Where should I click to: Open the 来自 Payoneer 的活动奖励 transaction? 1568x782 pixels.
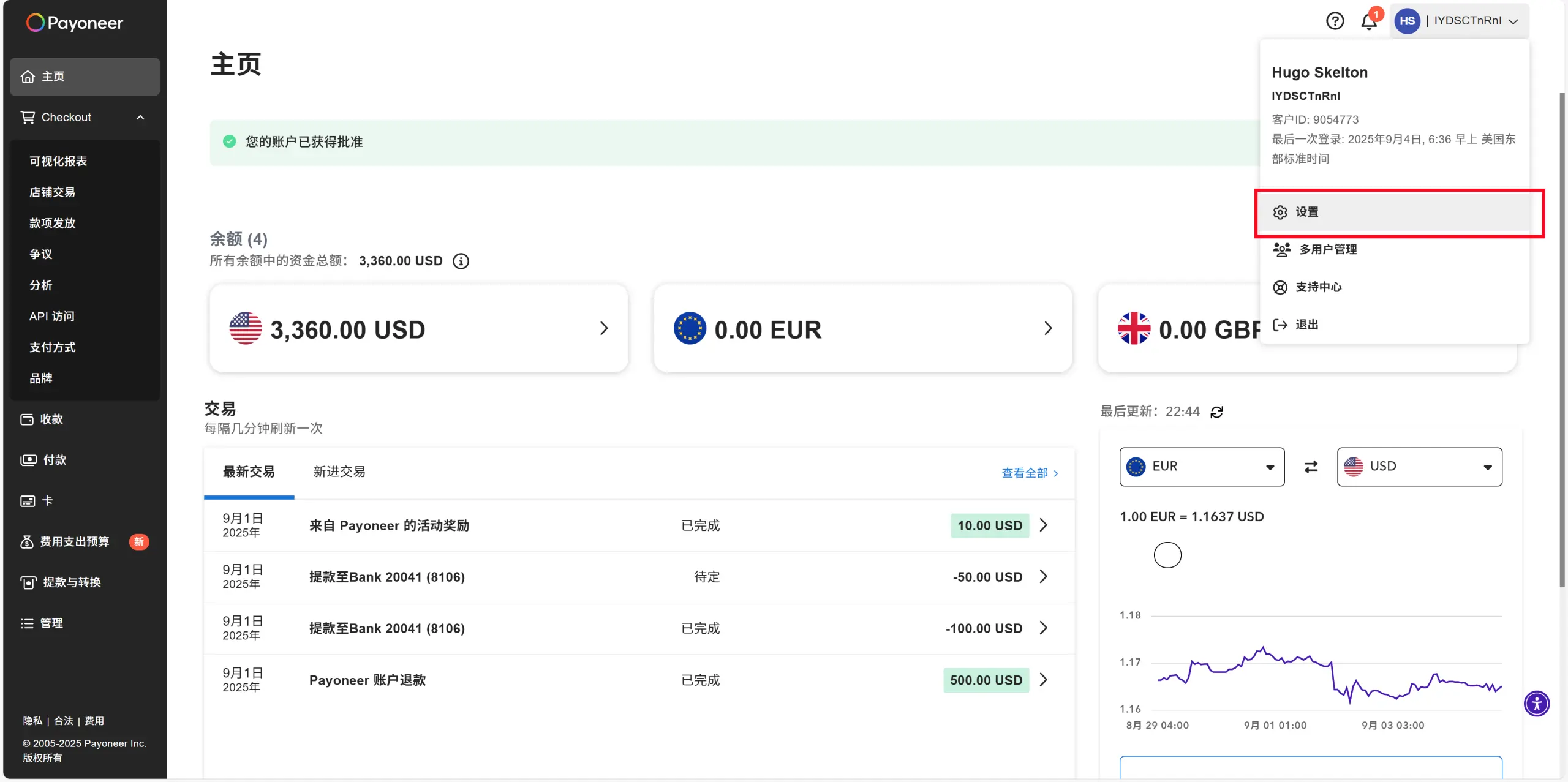pyautogui.click(x=639, y=525)
